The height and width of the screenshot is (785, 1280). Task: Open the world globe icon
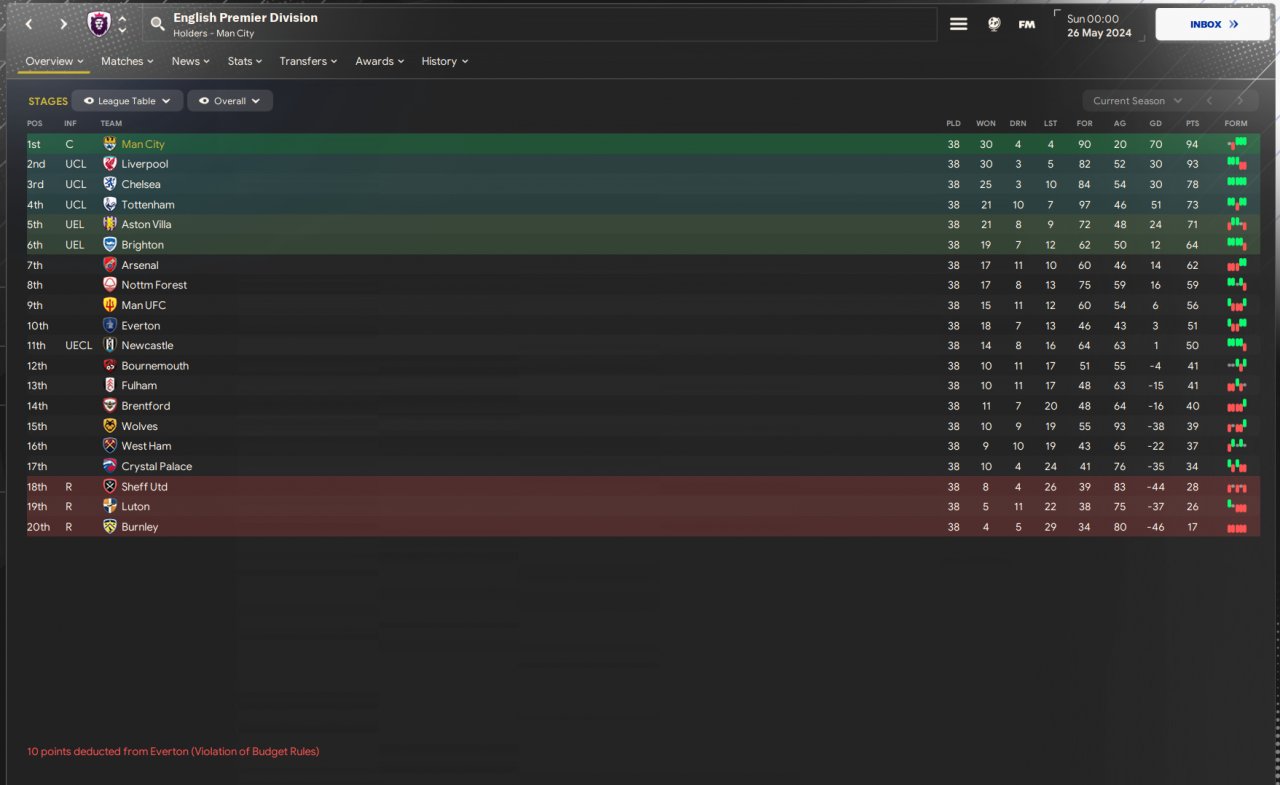coord(994,24)
